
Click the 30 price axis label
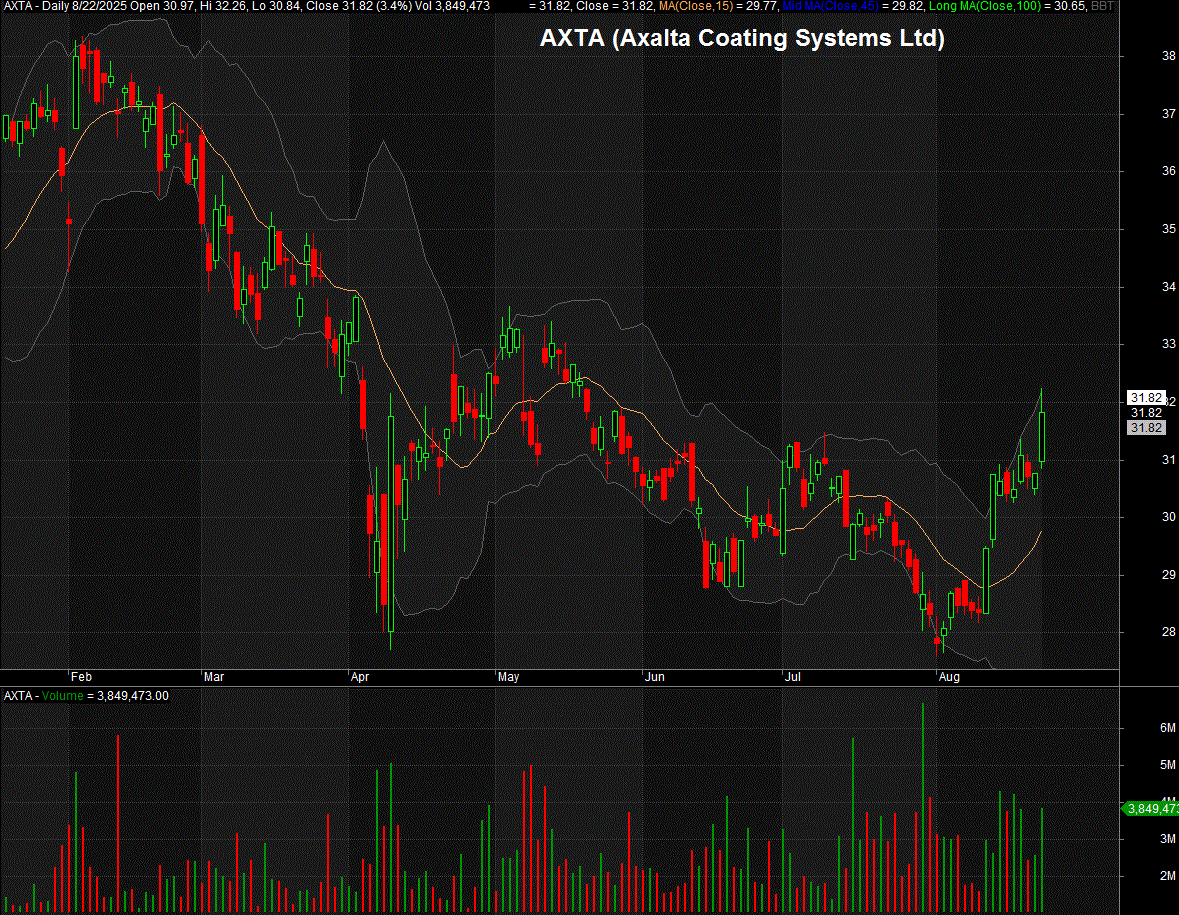[x=1168, y=517]
